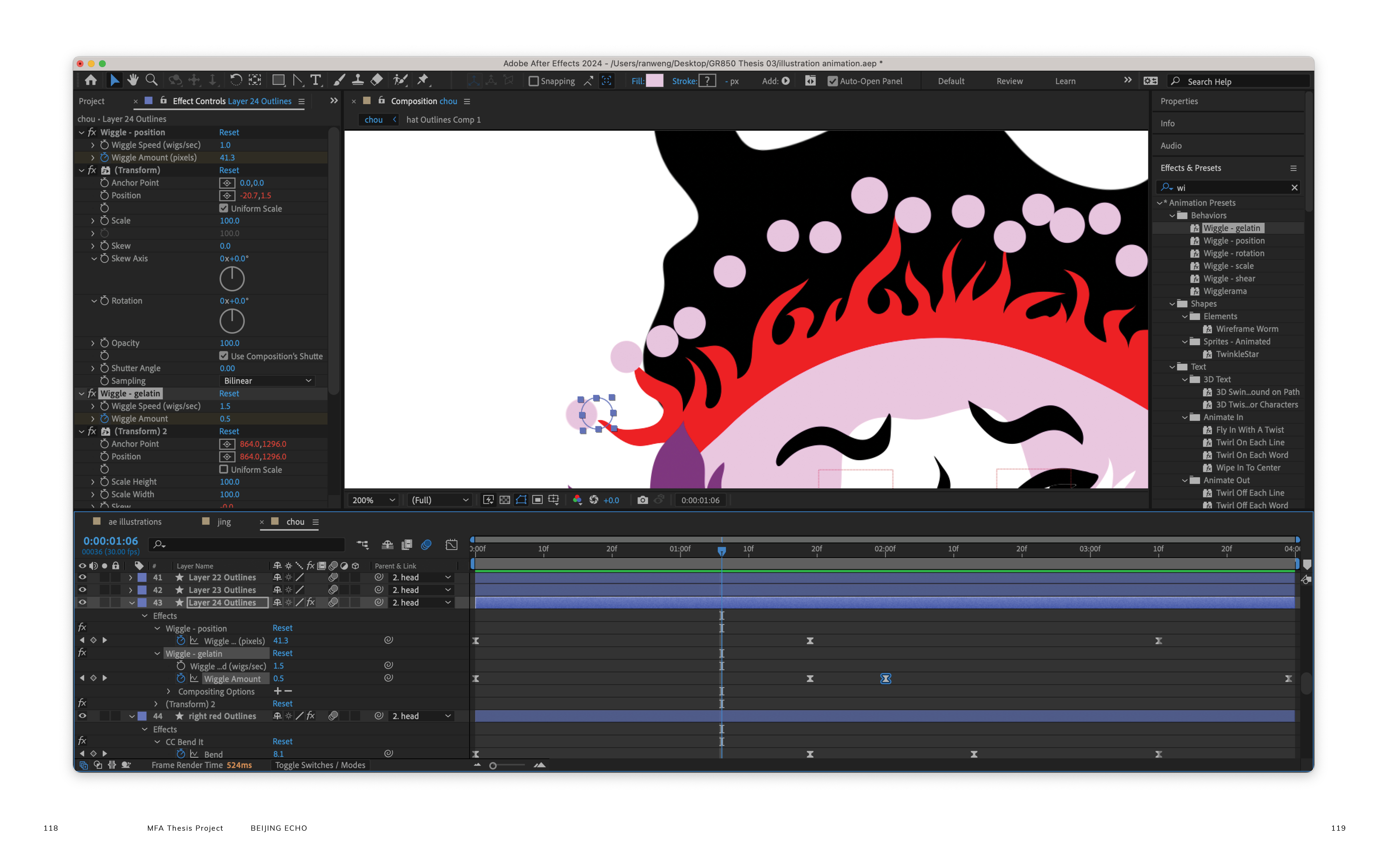Image resolution: width=1389 pixels, height=868 pixels.
Task: Select the Type text tool
Action: point(316,80)
